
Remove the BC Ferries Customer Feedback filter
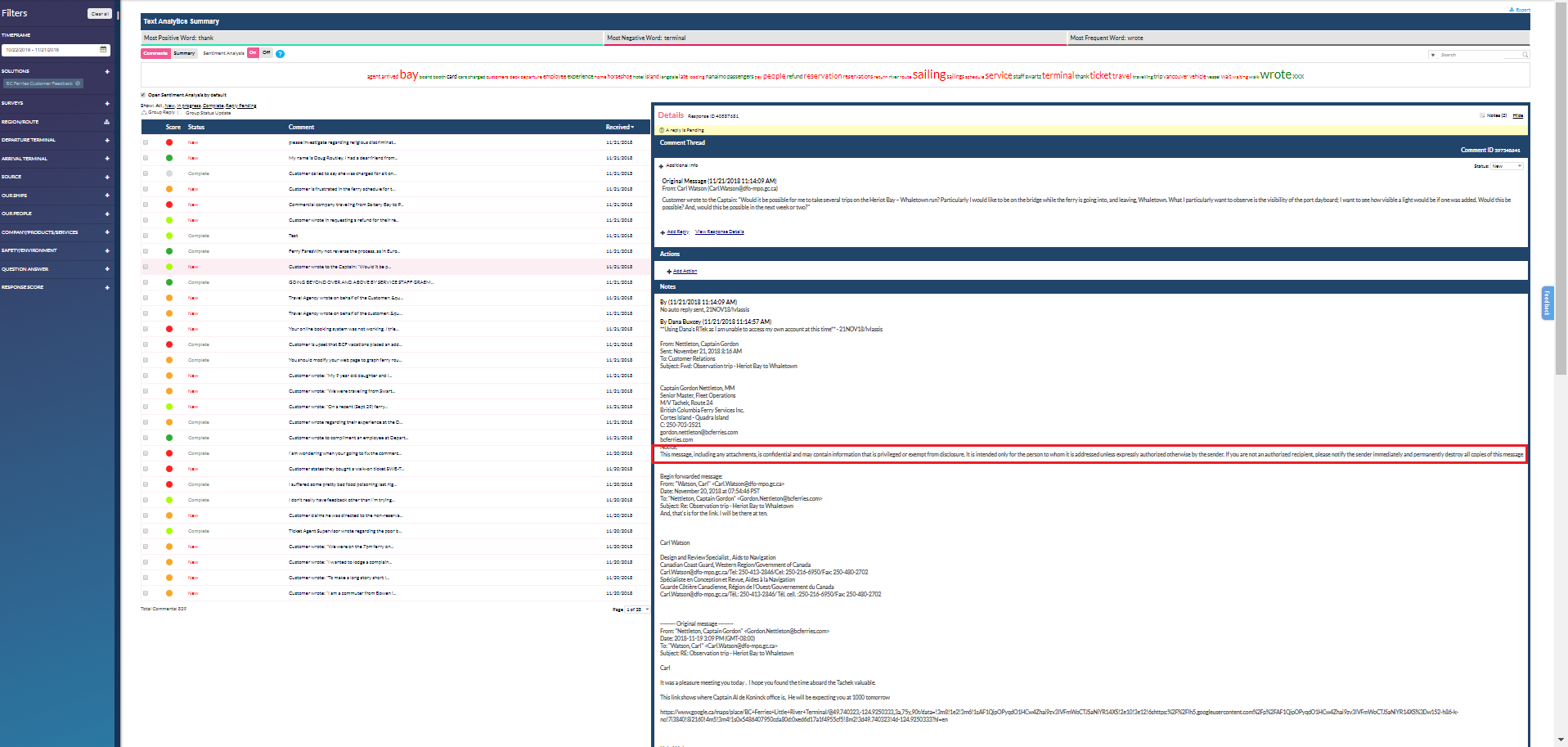tap(78, 83)
